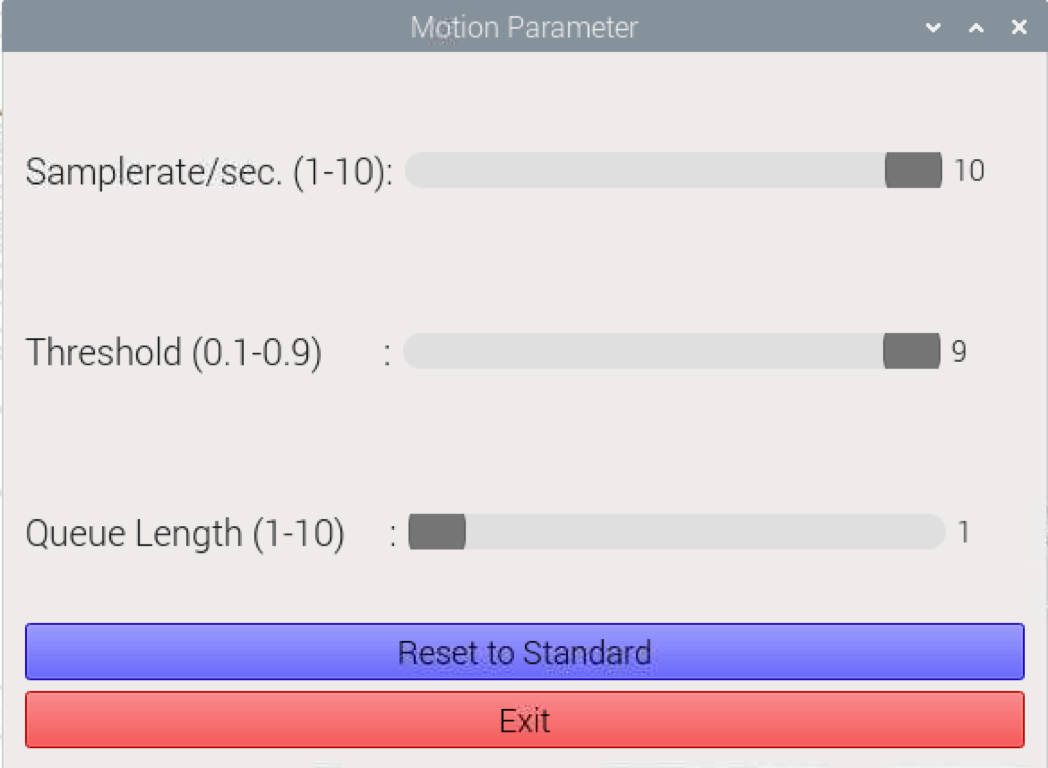The image size is (1048, 768).
Task: Click the Motion Parameter title bar text
Action: pos(524,27)
